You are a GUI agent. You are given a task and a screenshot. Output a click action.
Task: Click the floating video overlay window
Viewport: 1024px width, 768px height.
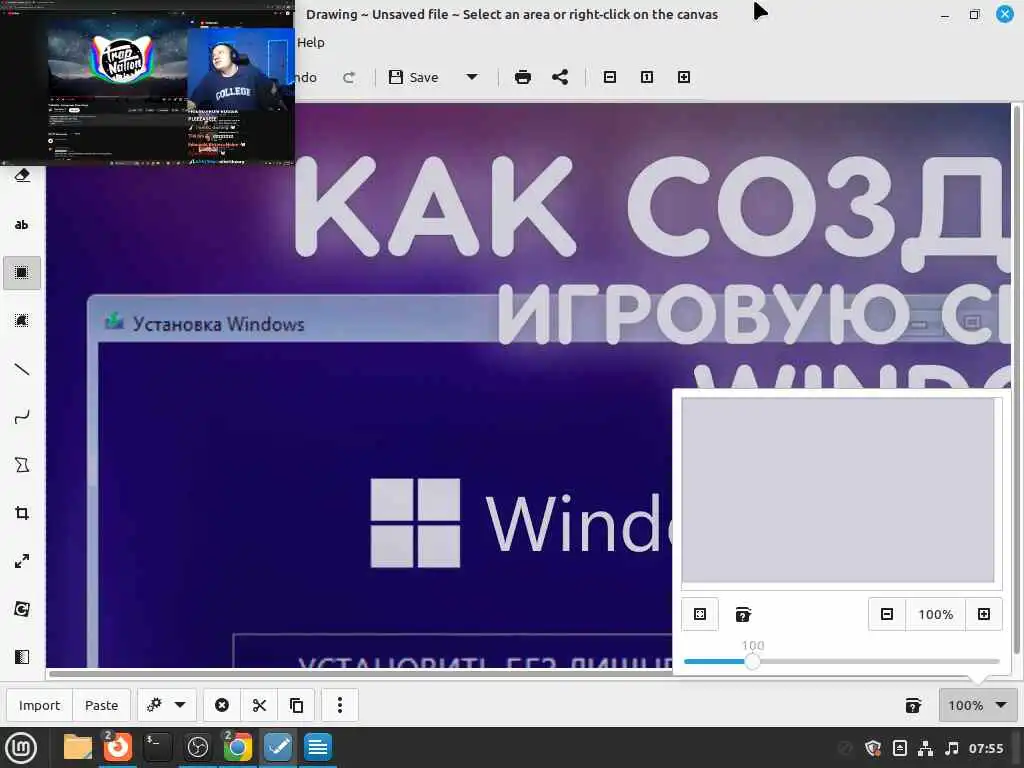[x=147, y=82]
